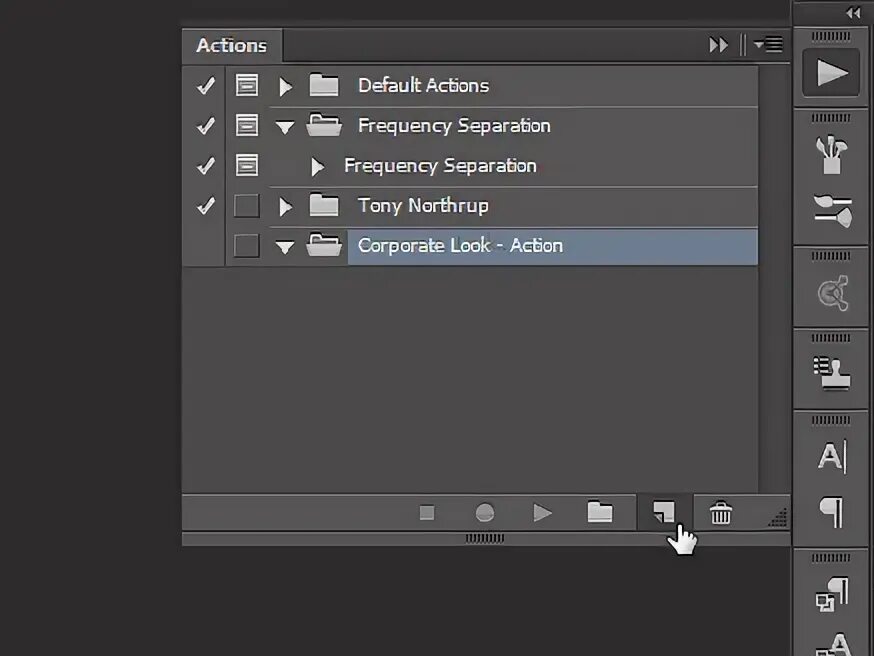The image size is (874, 656).
Task: Collapse the Frequency Separation set
Action: click(x=285, y=127)
